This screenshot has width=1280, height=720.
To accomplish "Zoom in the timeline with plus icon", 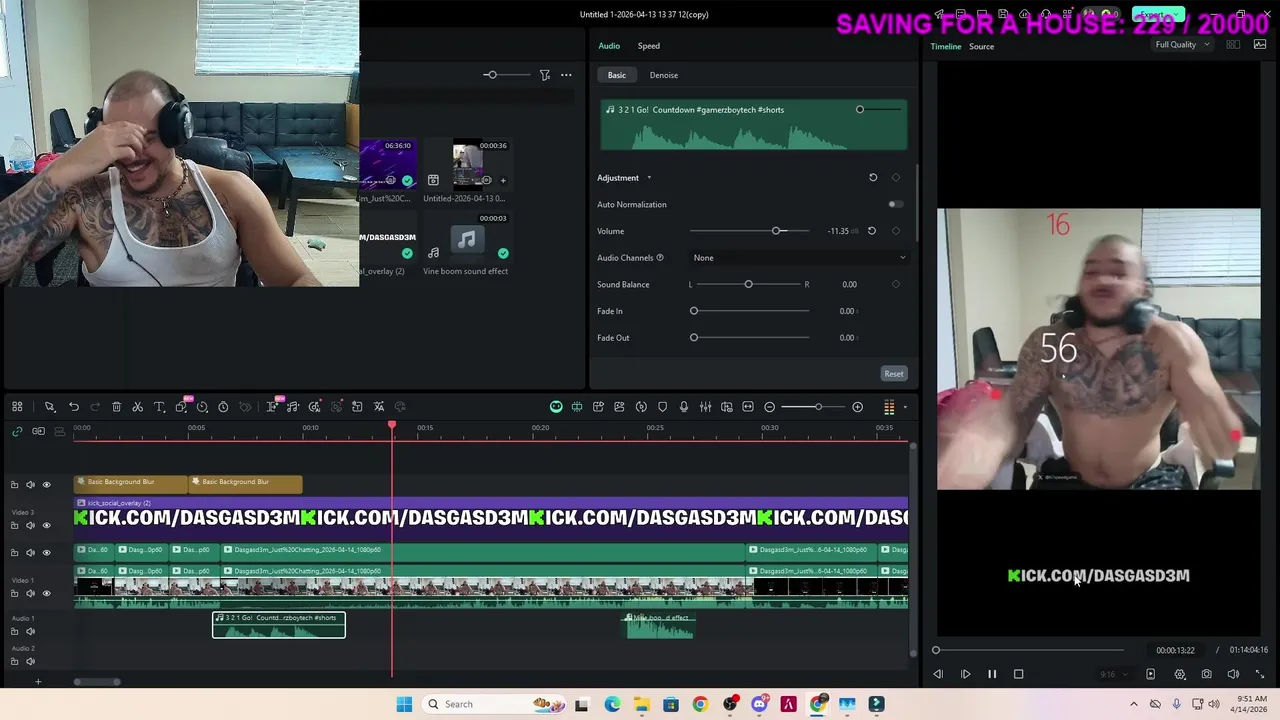I will tap(857, 407).
